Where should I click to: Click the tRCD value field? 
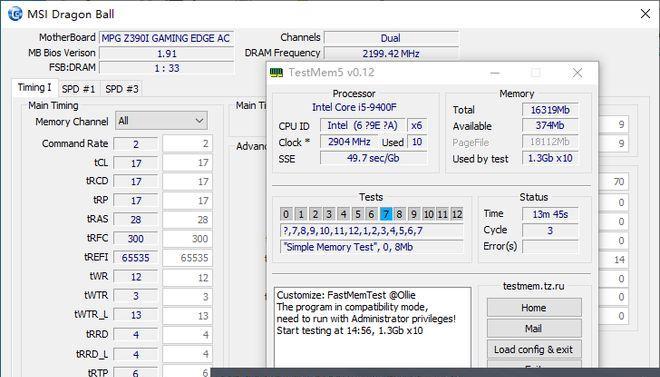click(136, 182)
